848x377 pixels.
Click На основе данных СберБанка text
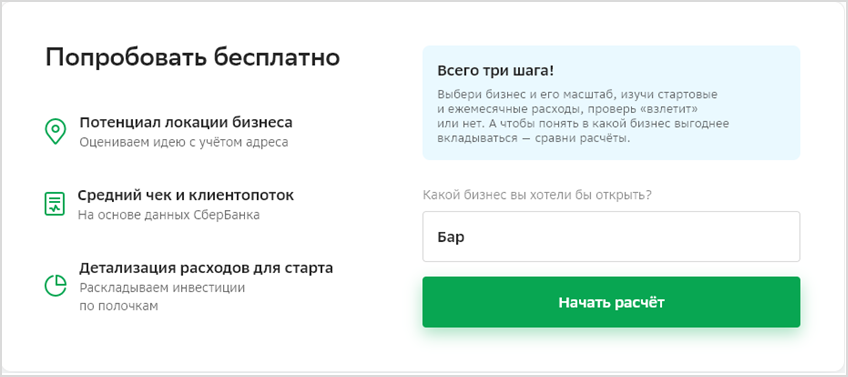click(x=169, y=215)
